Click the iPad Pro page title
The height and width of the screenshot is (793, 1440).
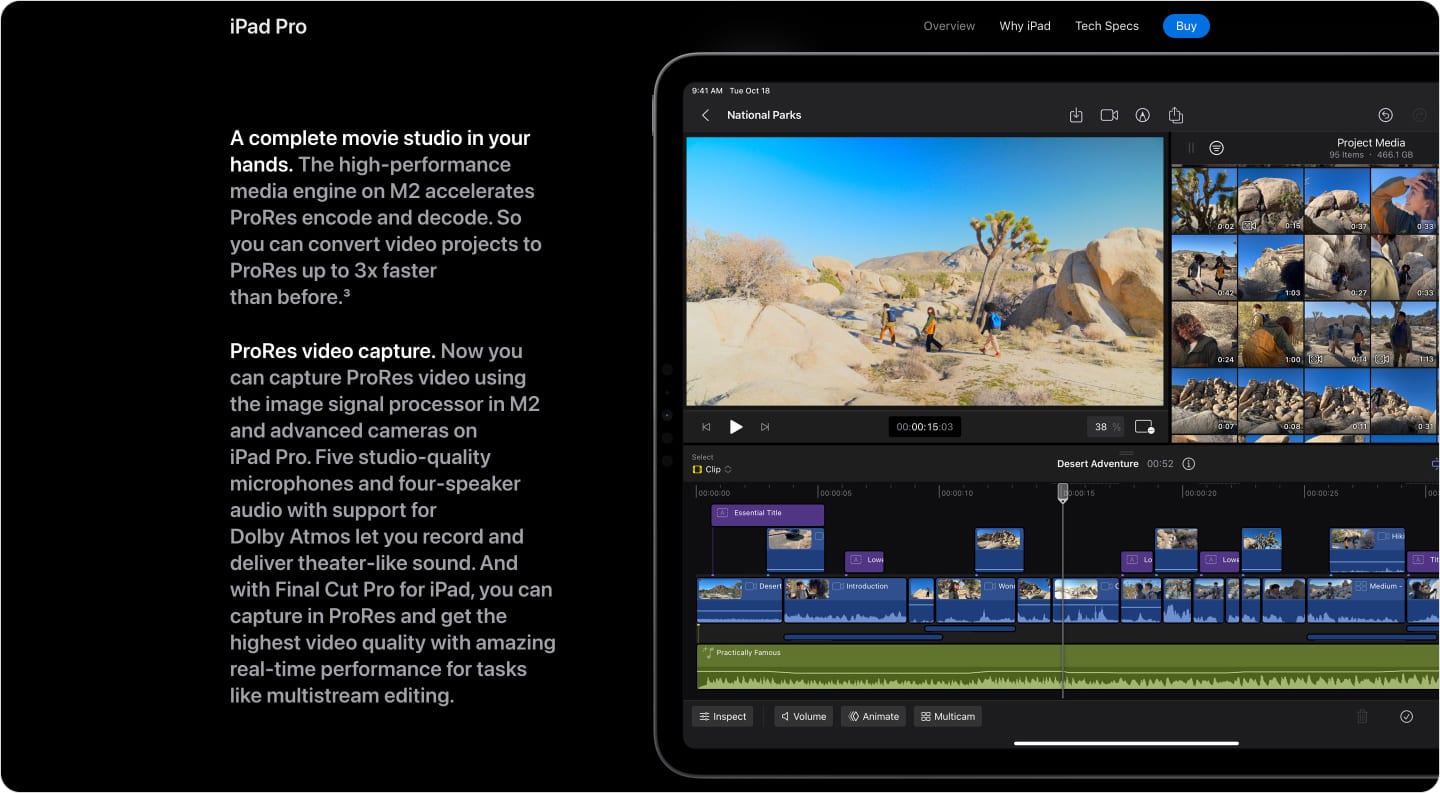268,27
